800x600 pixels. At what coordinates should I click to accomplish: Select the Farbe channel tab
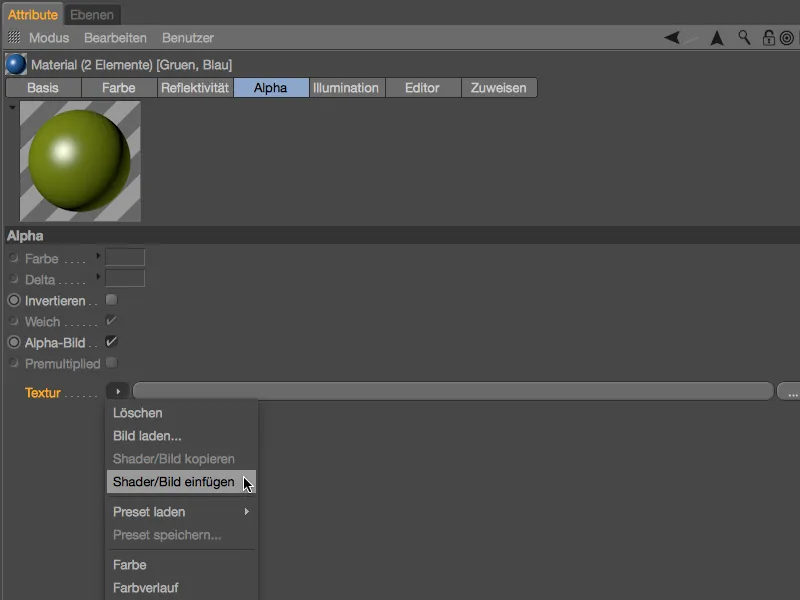(119, 88)
